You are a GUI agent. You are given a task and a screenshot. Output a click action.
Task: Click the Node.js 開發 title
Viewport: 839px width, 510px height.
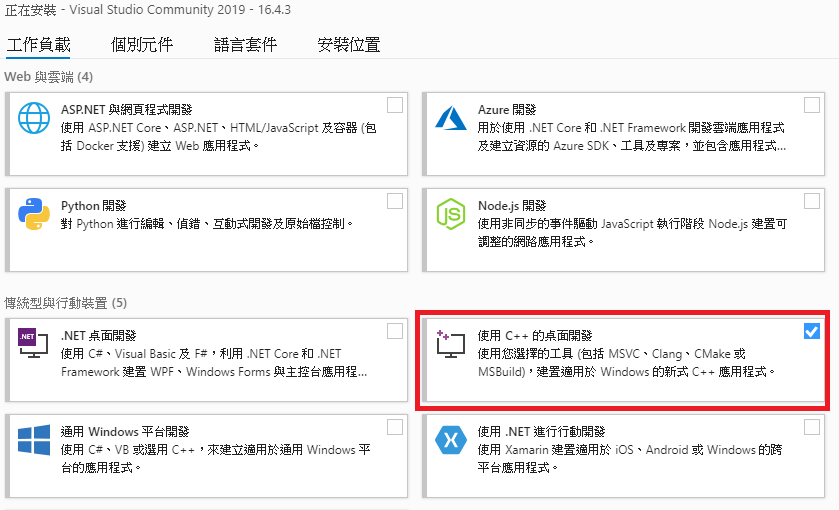pos(512,205)
